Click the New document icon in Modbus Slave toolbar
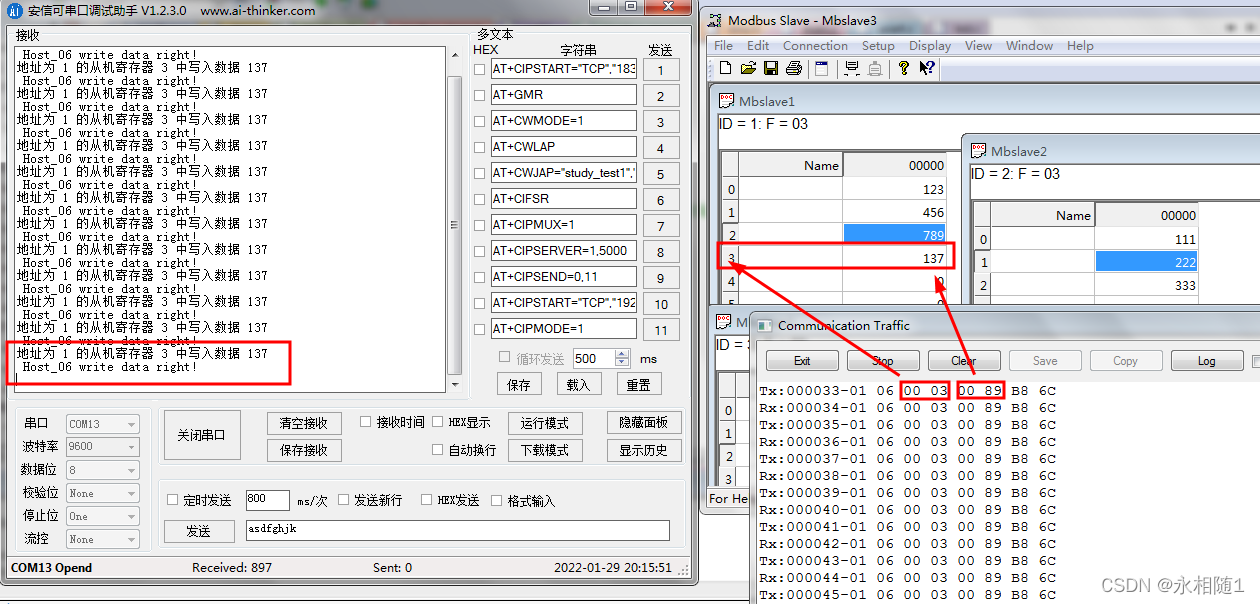 tap(726, 68)
